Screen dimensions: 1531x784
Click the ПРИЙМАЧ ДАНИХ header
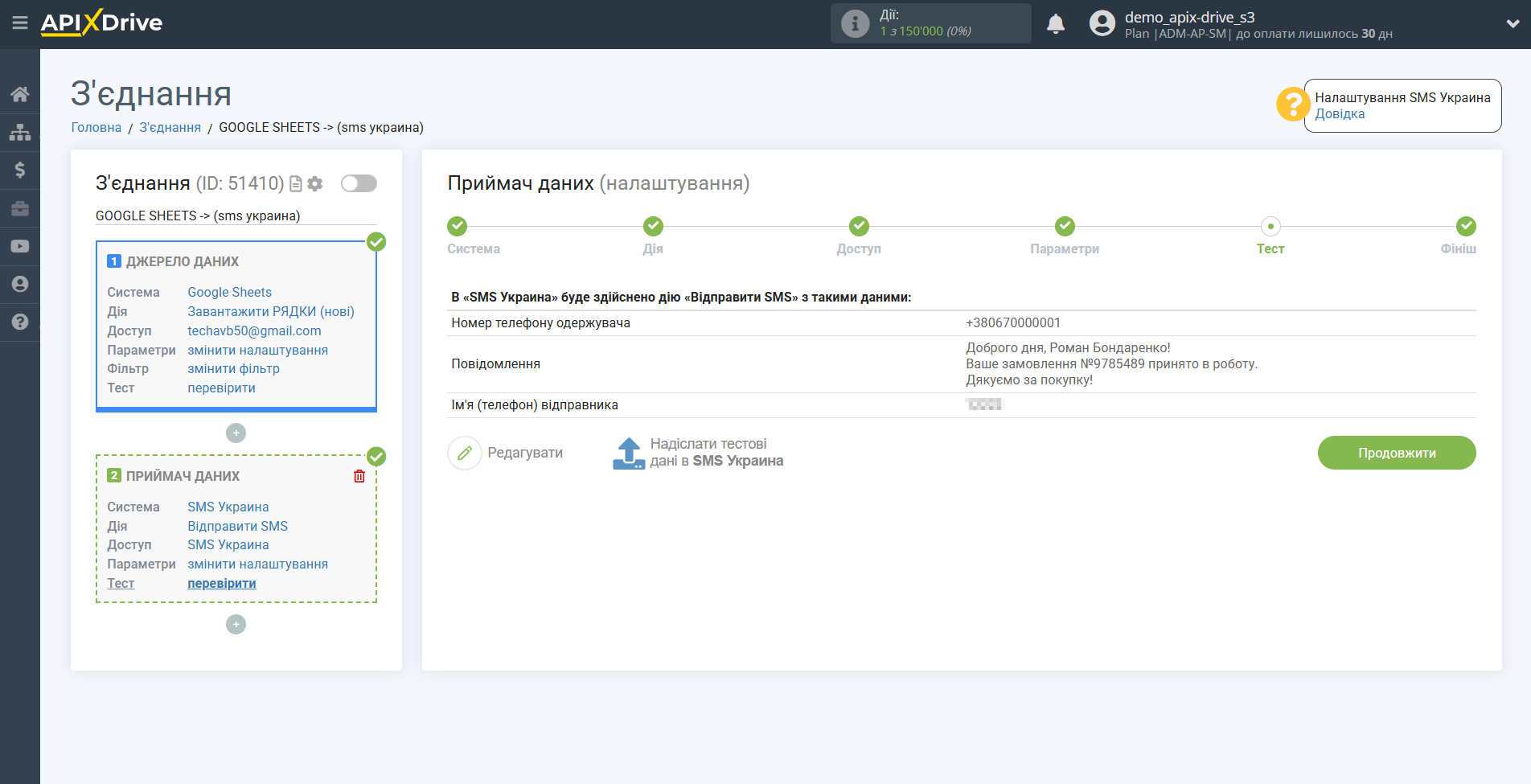pos(183,476)
